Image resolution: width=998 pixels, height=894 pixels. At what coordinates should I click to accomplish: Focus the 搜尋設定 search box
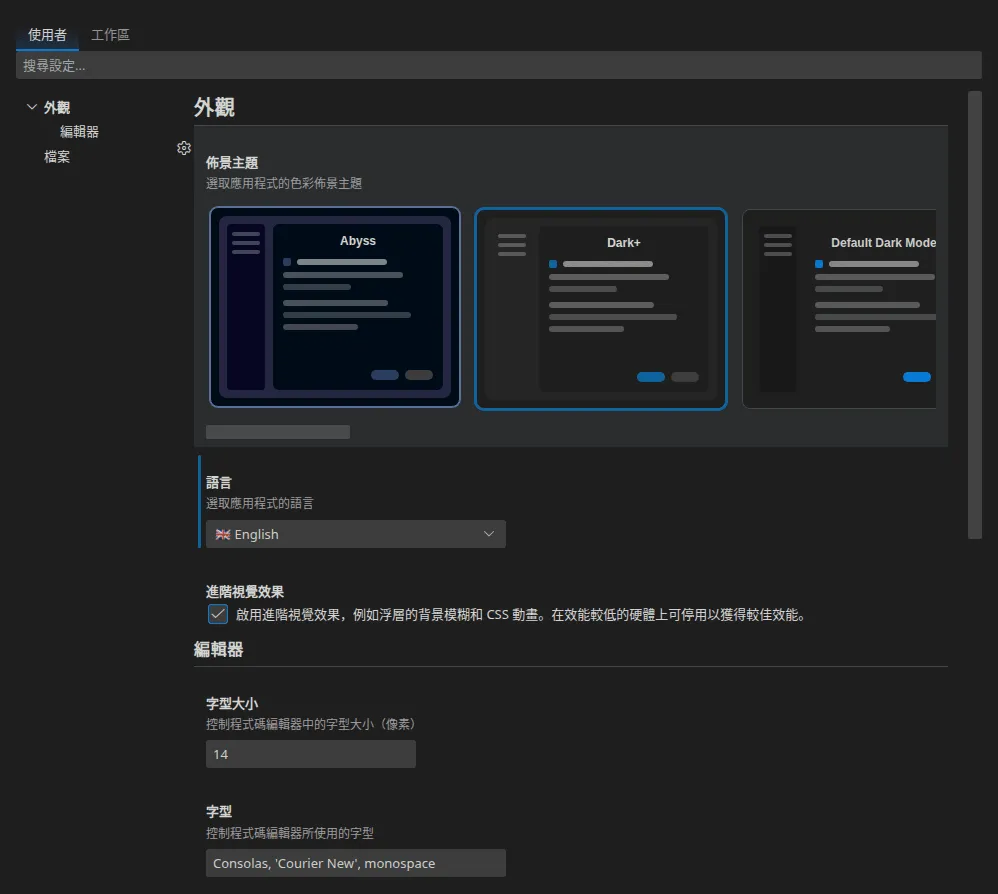(x=498, y=66)
